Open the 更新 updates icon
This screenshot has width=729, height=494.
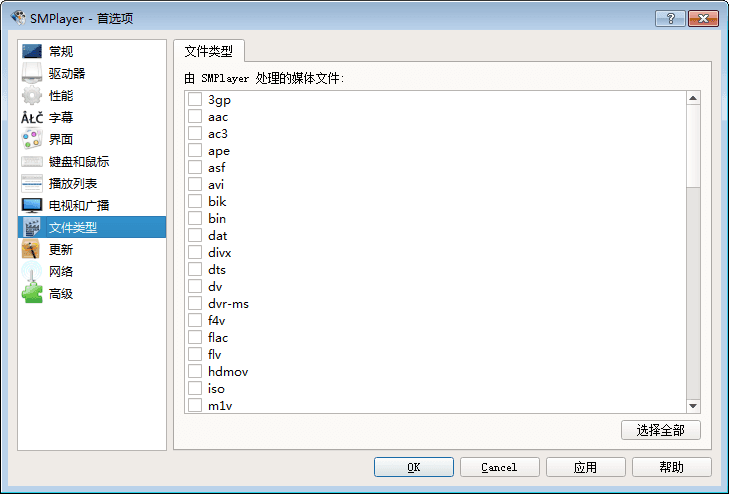coord(32,249)
